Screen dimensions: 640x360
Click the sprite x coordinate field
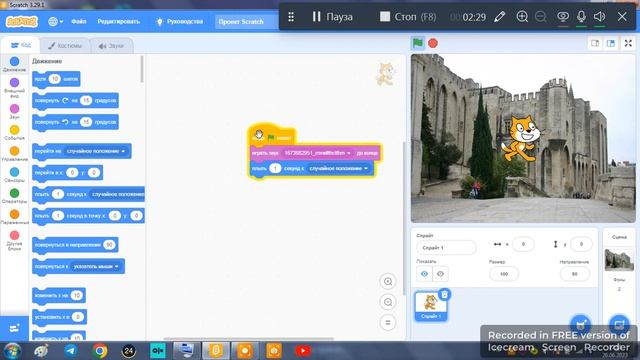pyautogui.click(x=523, y=244)
